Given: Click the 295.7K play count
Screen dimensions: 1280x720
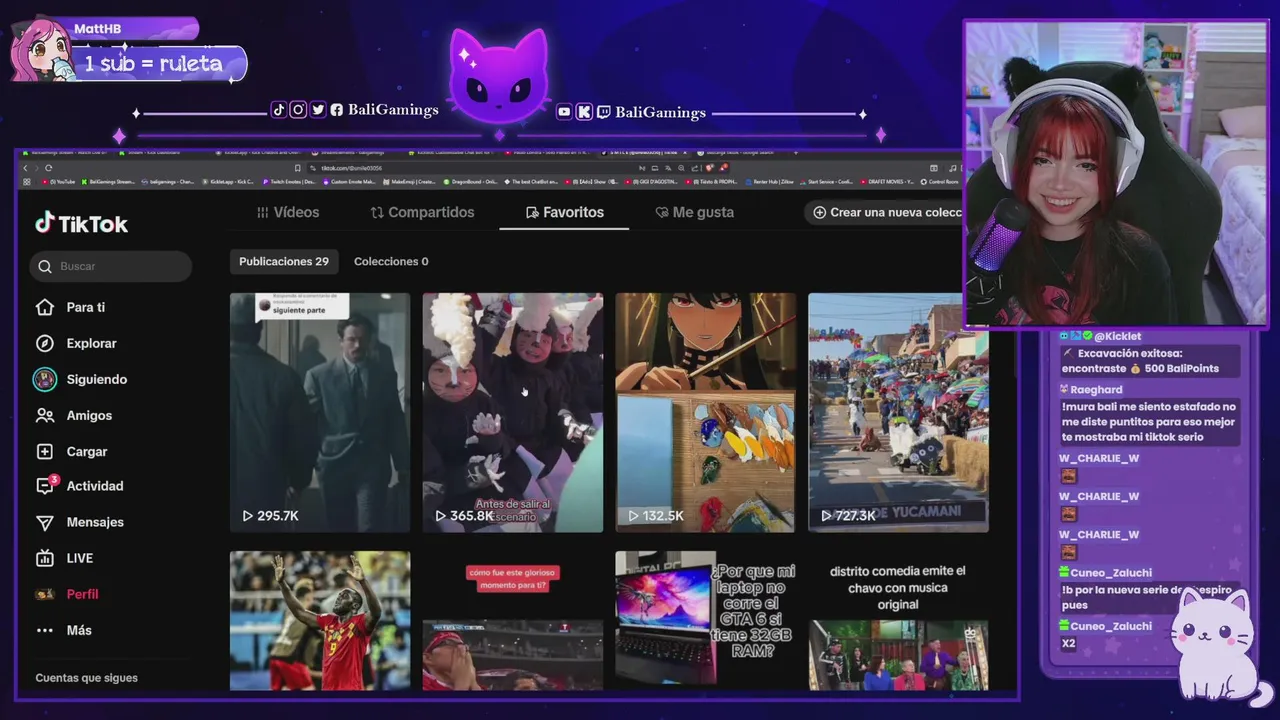Looking at the screenshot, I should pyautogui.click(x=270, y=516).
